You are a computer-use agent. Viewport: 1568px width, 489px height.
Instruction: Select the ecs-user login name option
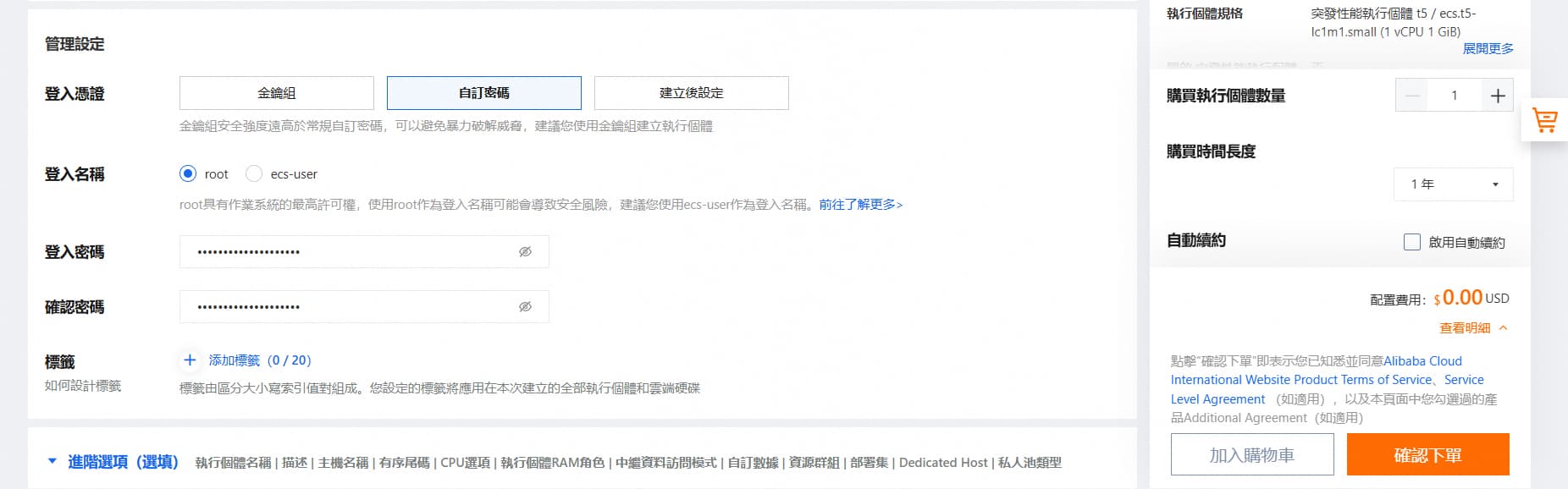click(254, 174)
